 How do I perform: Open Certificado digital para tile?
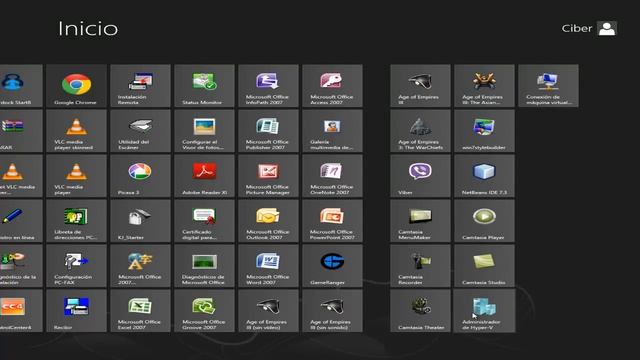(x=204, y=221)
